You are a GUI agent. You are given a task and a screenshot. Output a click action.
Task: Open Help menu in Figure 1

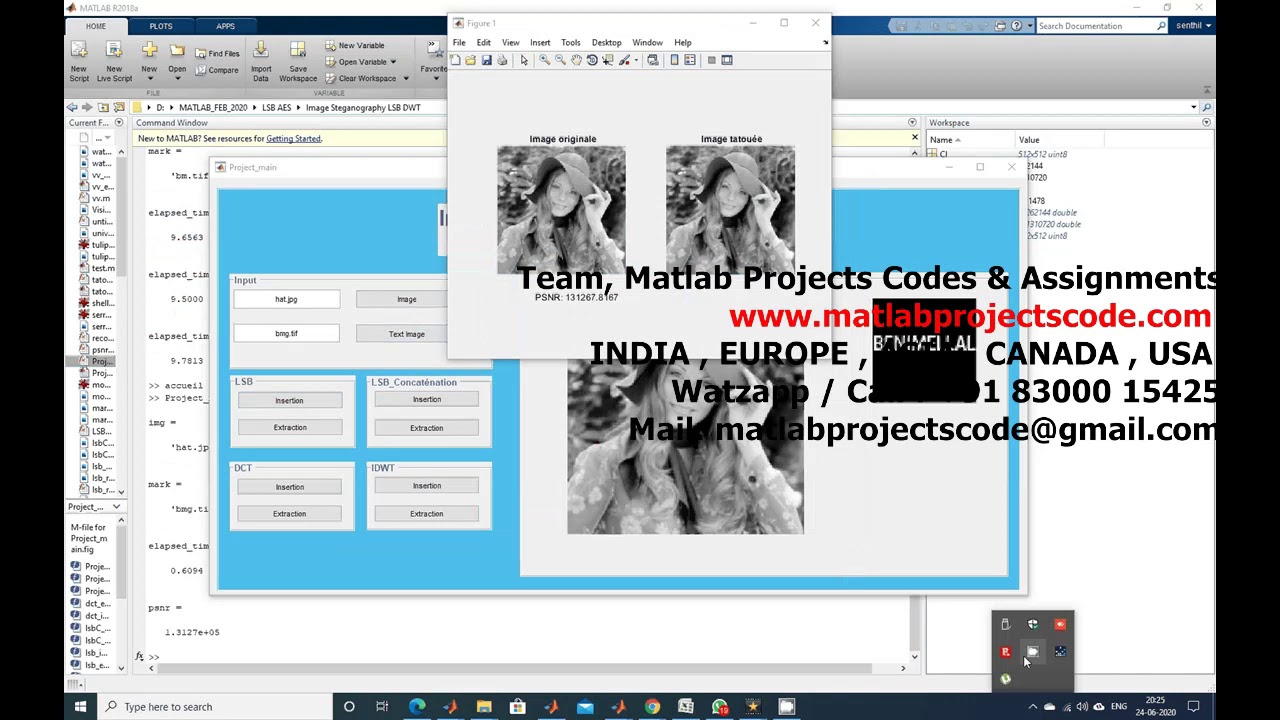[682, 42]
